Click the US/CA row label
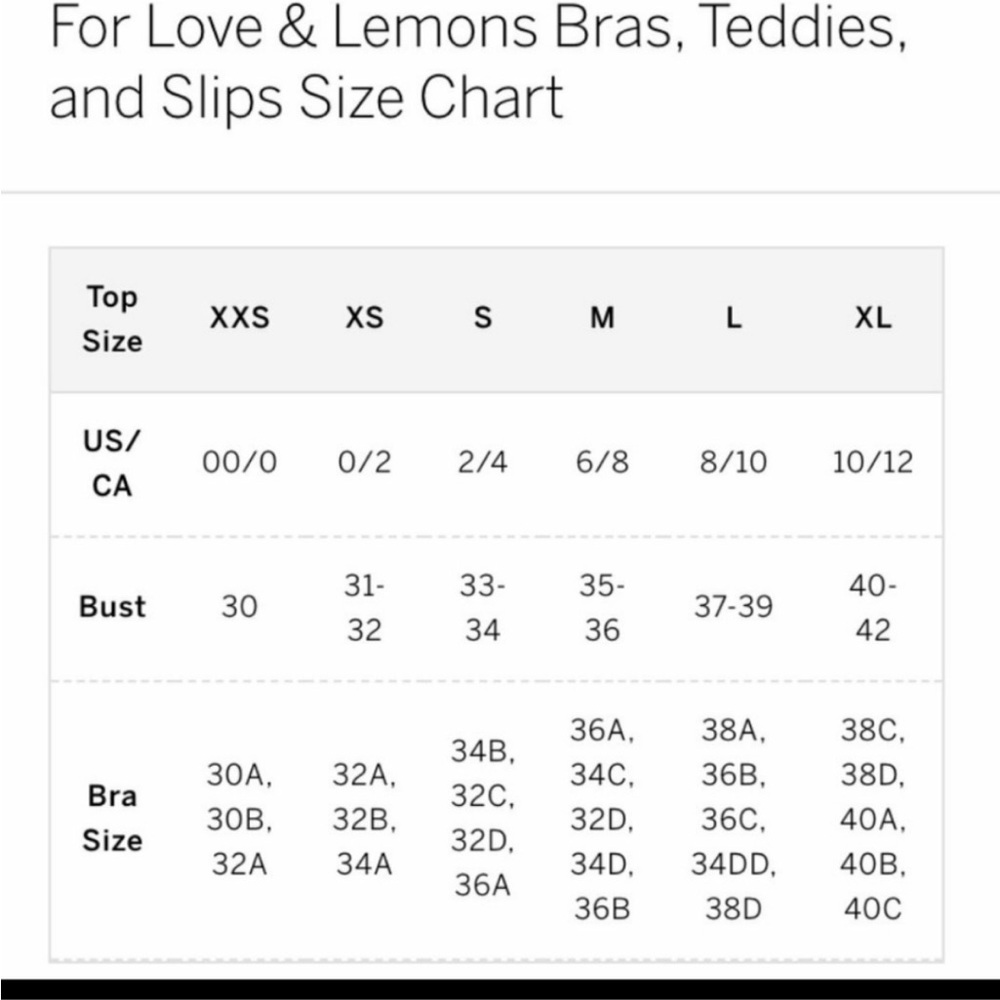1000x1000 pixels. tap(112, 463)
